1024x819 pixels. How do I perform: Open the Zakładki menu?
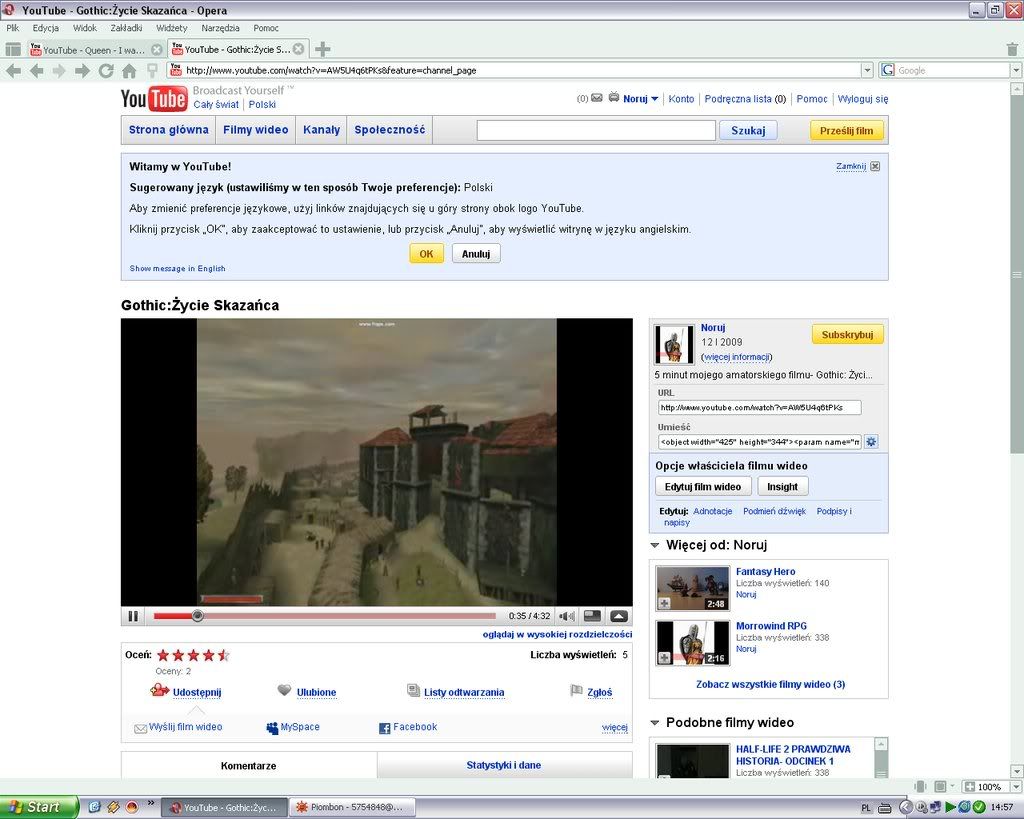point(126,28)
